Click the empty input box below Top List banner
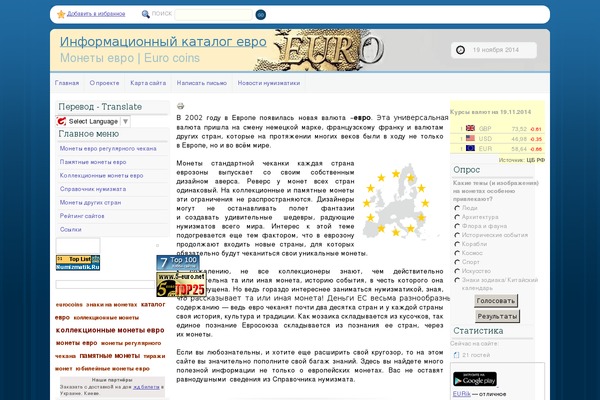Viewport: 600px width, 400px height. 105,284
